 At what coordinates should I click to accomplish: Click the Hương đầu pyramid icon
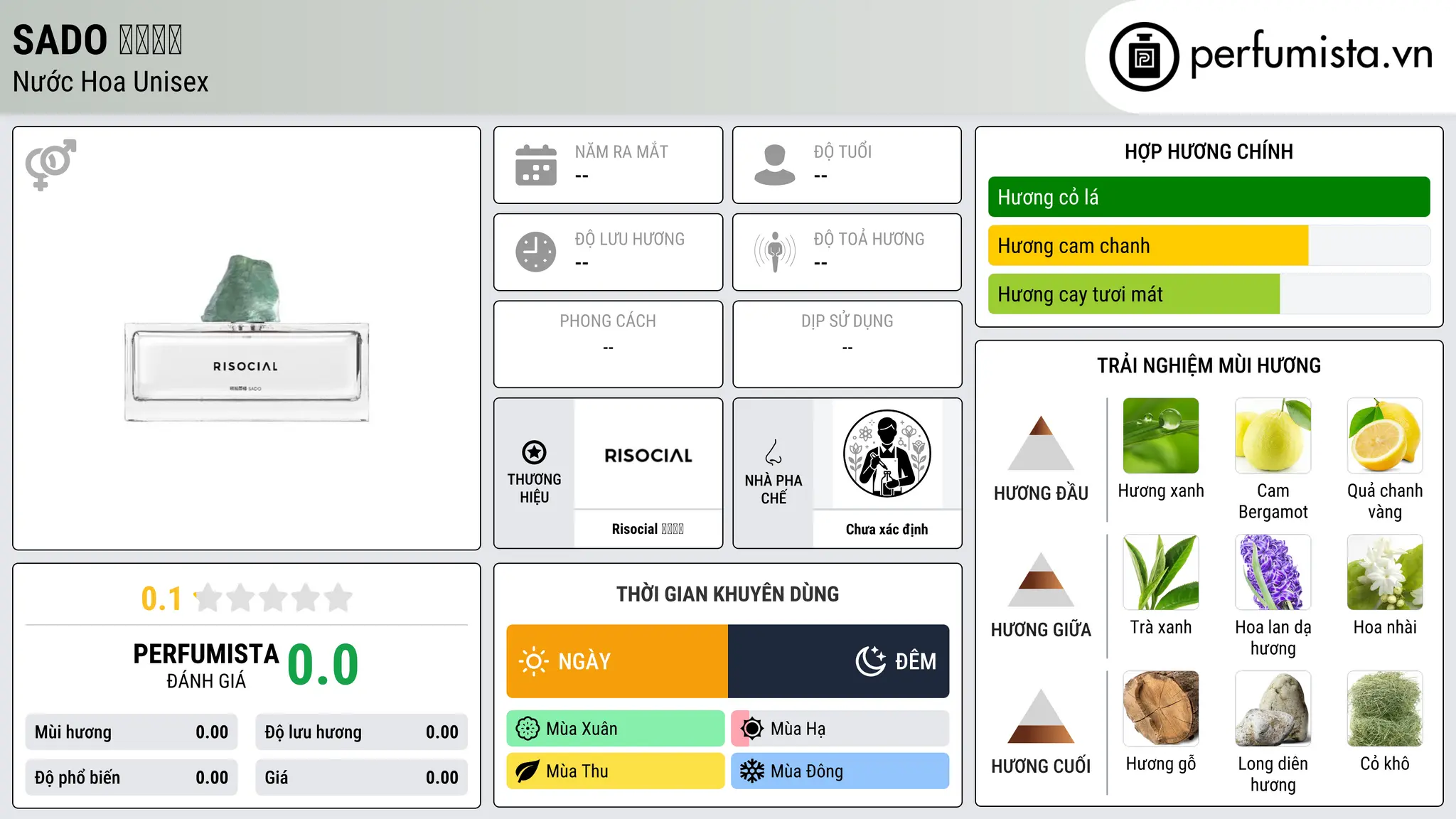pyautogui.click(x=1041, y=443)
